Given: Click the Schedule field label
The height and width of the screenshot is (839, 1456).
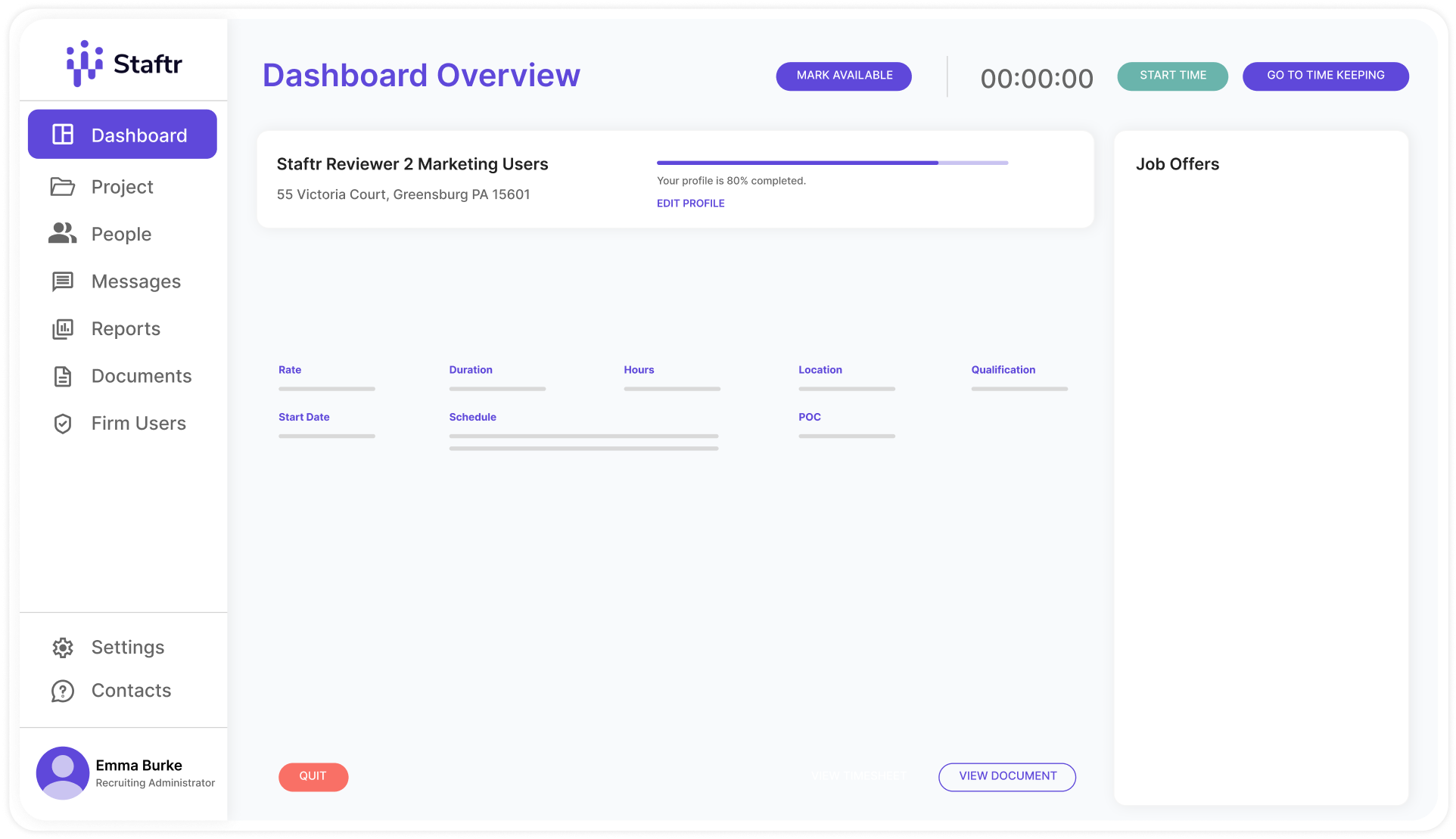Looking at the screenshot, I should 473,417.
